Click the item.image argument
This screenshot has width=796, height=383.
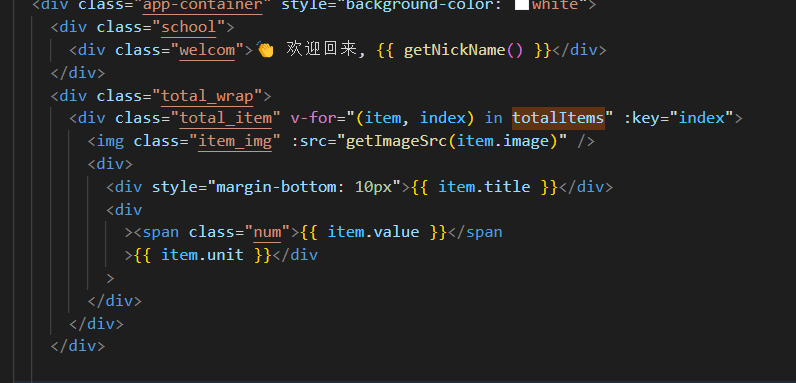[x=503, y=141]
